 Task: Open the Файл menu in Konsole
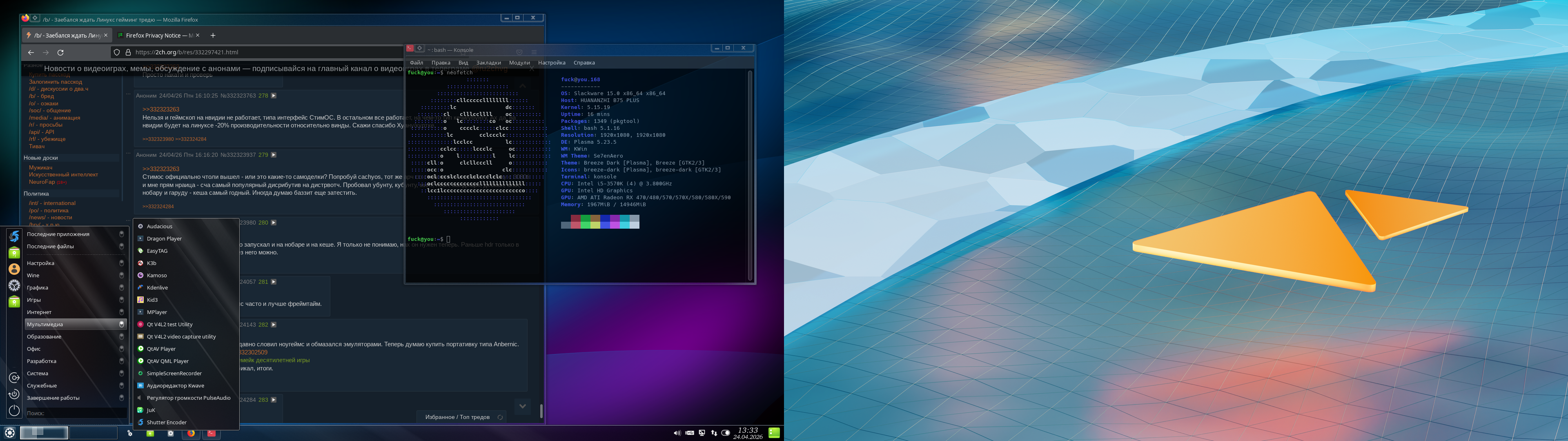416,63
